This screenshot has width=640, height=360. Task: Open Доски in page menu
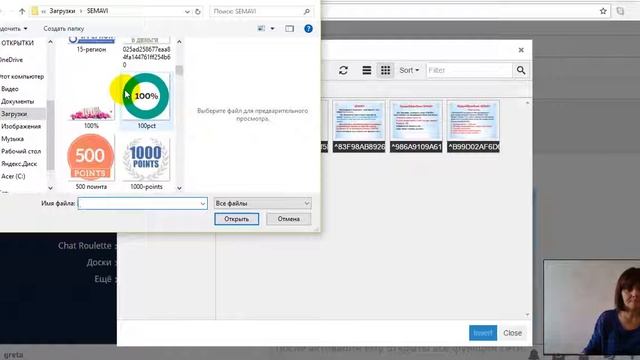99,262
